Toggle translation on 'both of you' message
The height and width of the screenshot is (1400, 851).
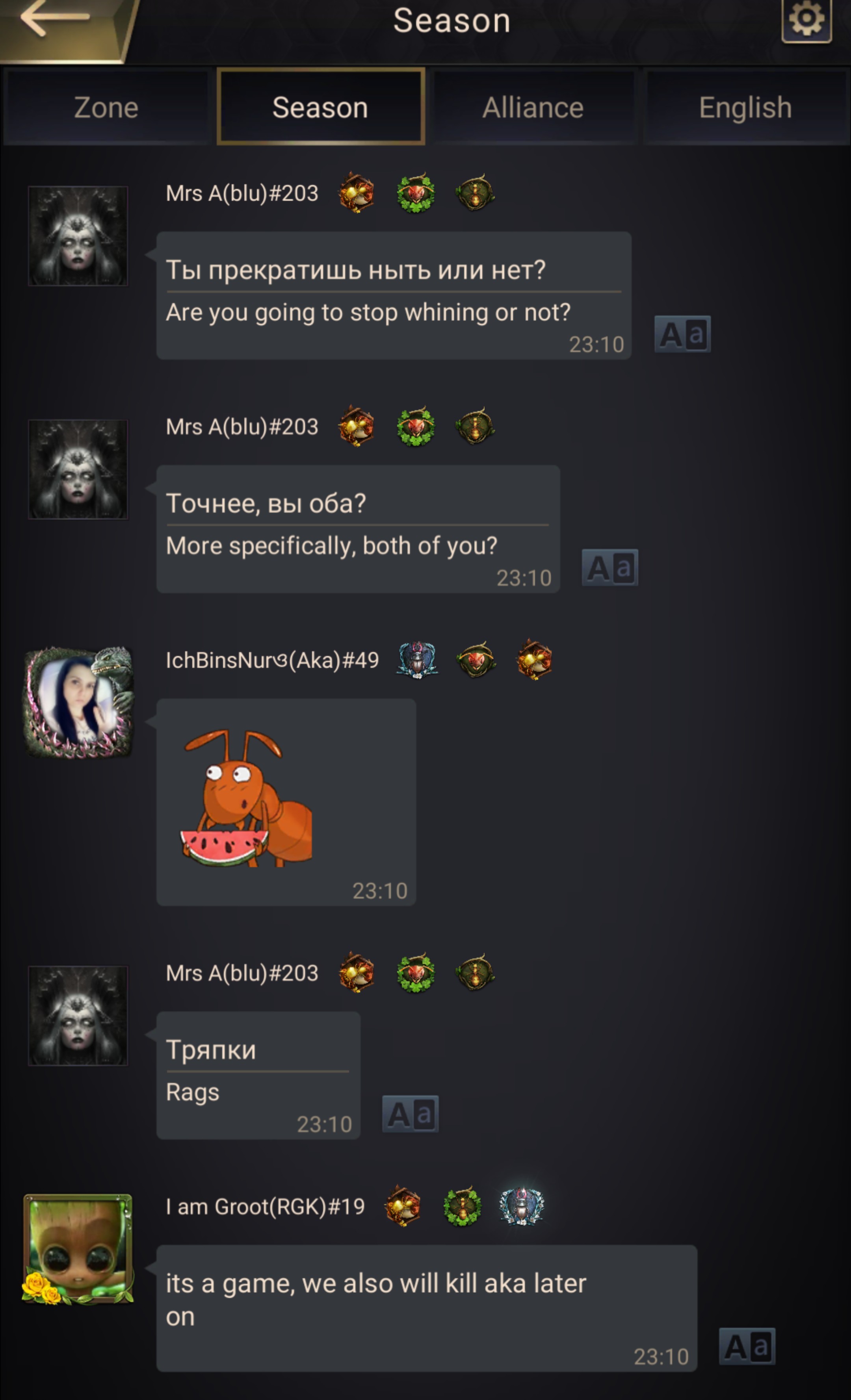[x=609, y=567]
